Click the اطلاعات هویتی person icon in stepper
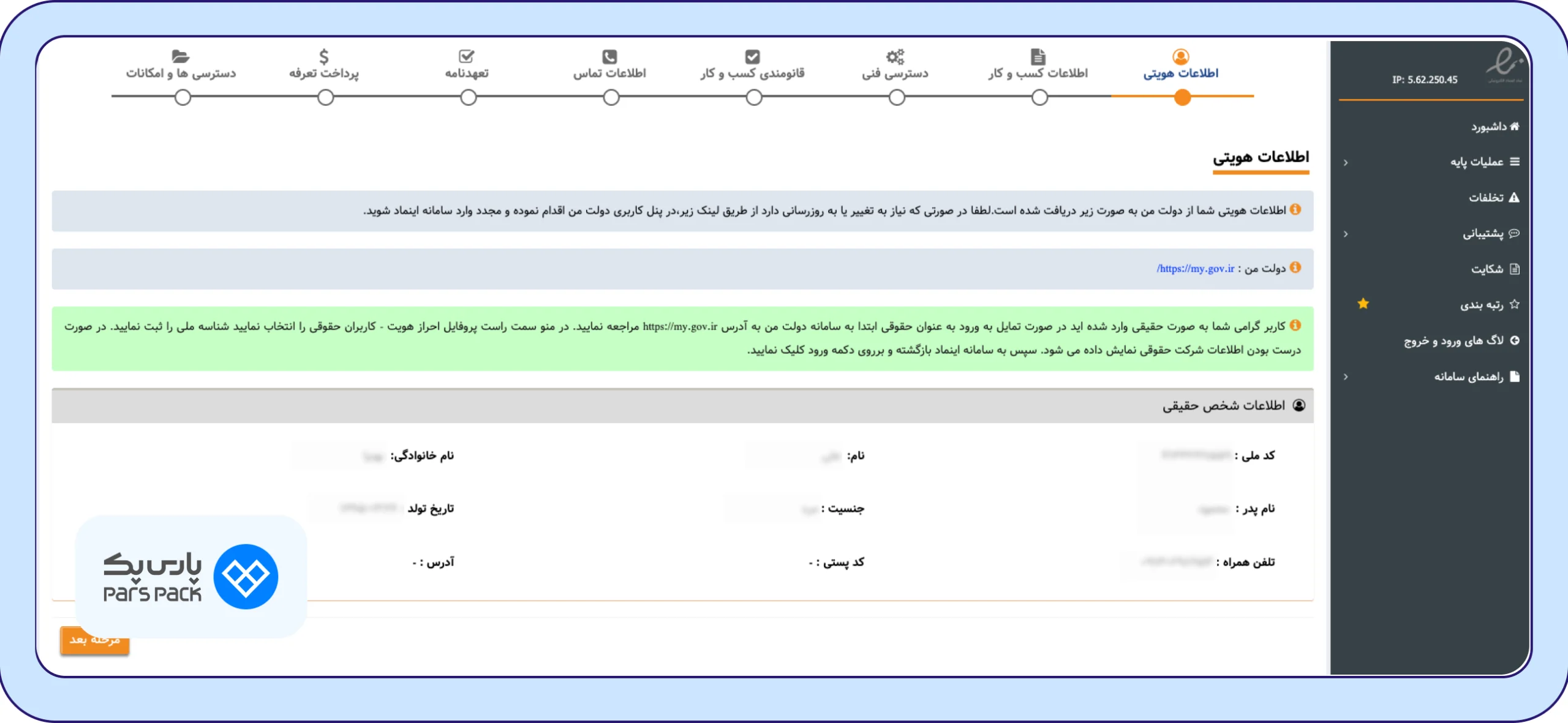This screenshot has height=723, width=1568. pos(1181,57)
